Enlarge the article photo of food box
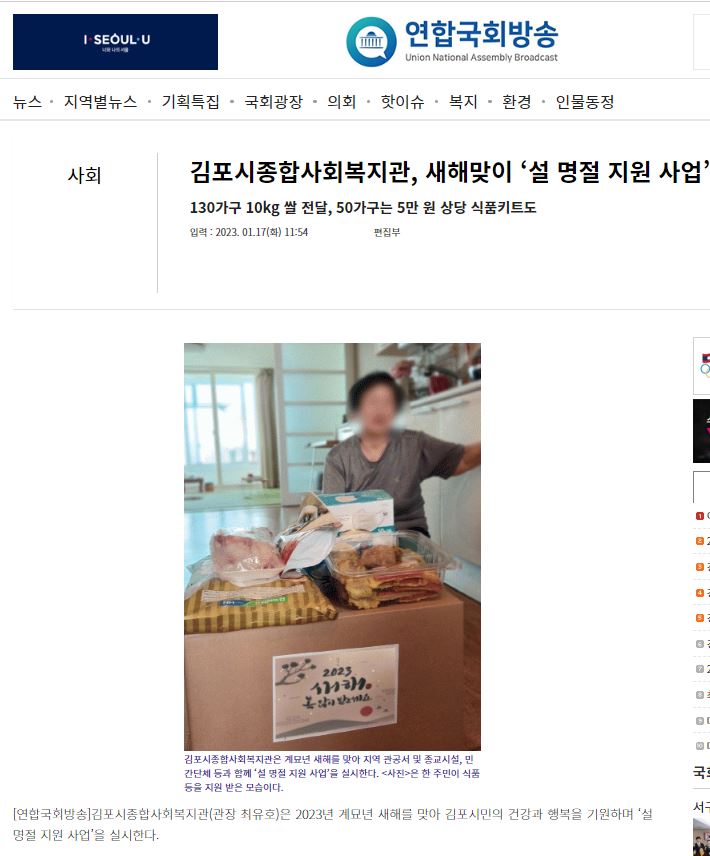The image size is (710, 856). pyautogui.click(x=332, y=546)
